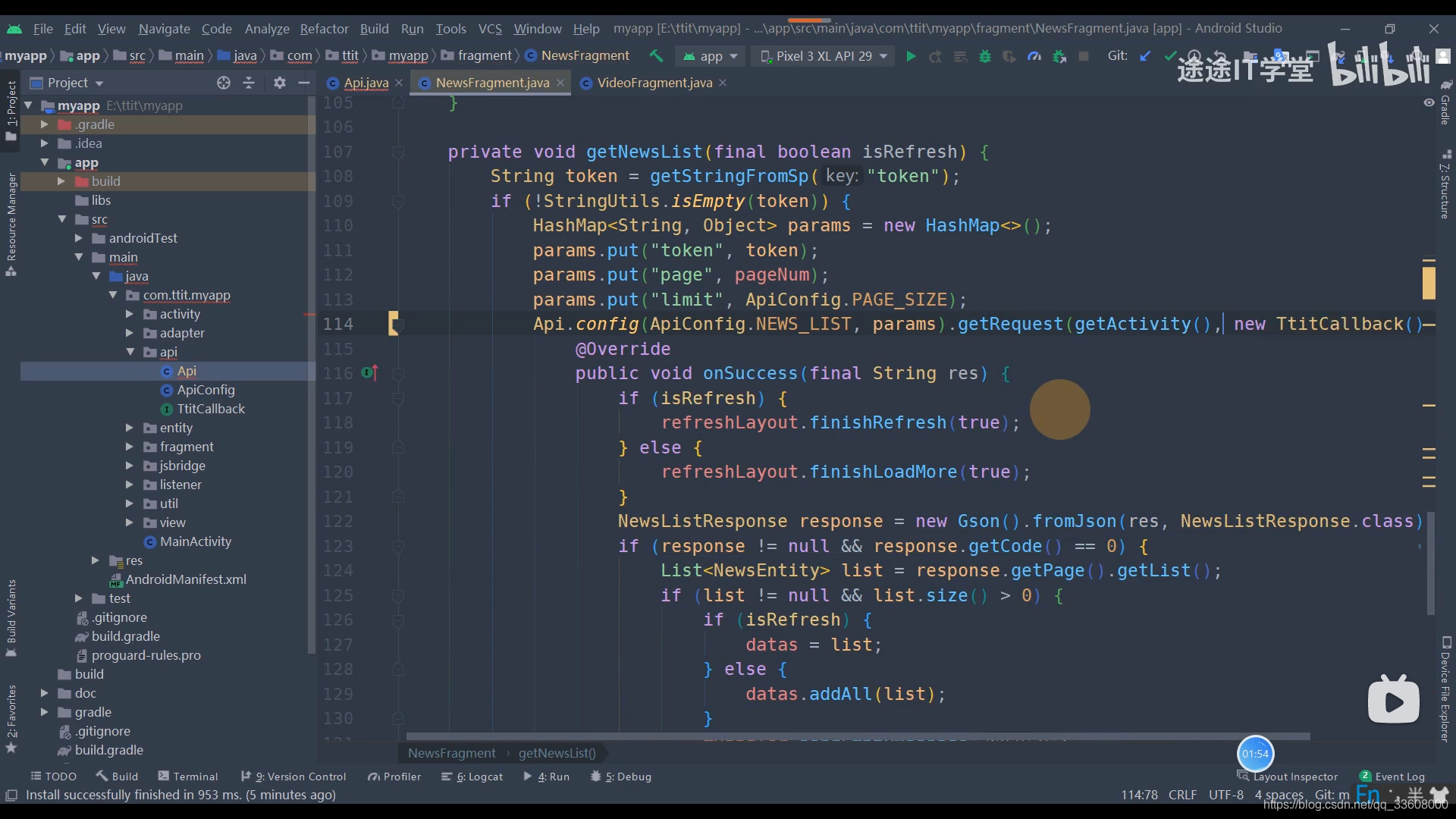Select ApiConfig class in project tree
1456x819 pixels.
(x=206, y=390)
